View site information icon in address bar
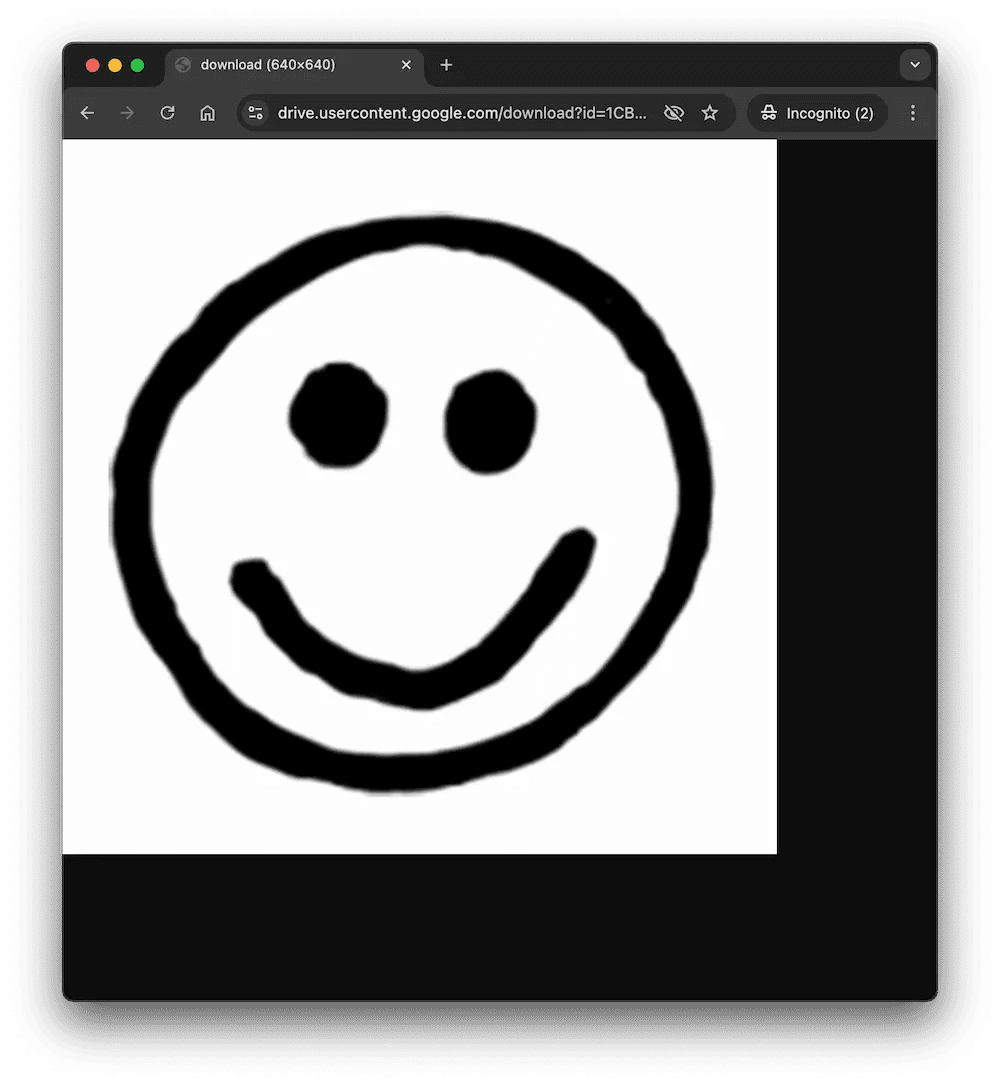Image resolution: width=1000 pixels, height=1084 pixels. [x=256, y=113]
